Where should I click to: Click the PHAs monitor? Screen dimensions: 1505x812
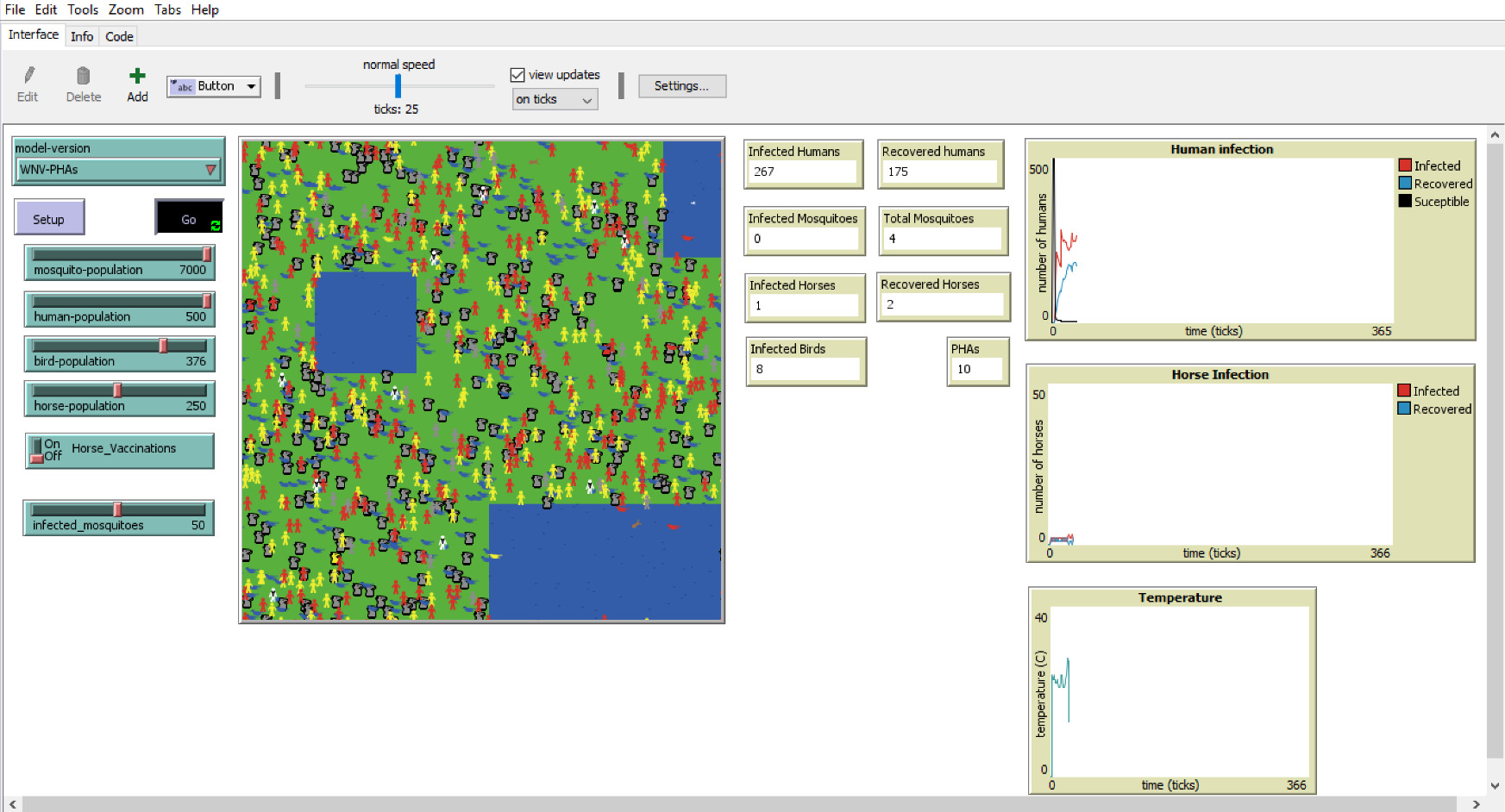tap(978, 361)
